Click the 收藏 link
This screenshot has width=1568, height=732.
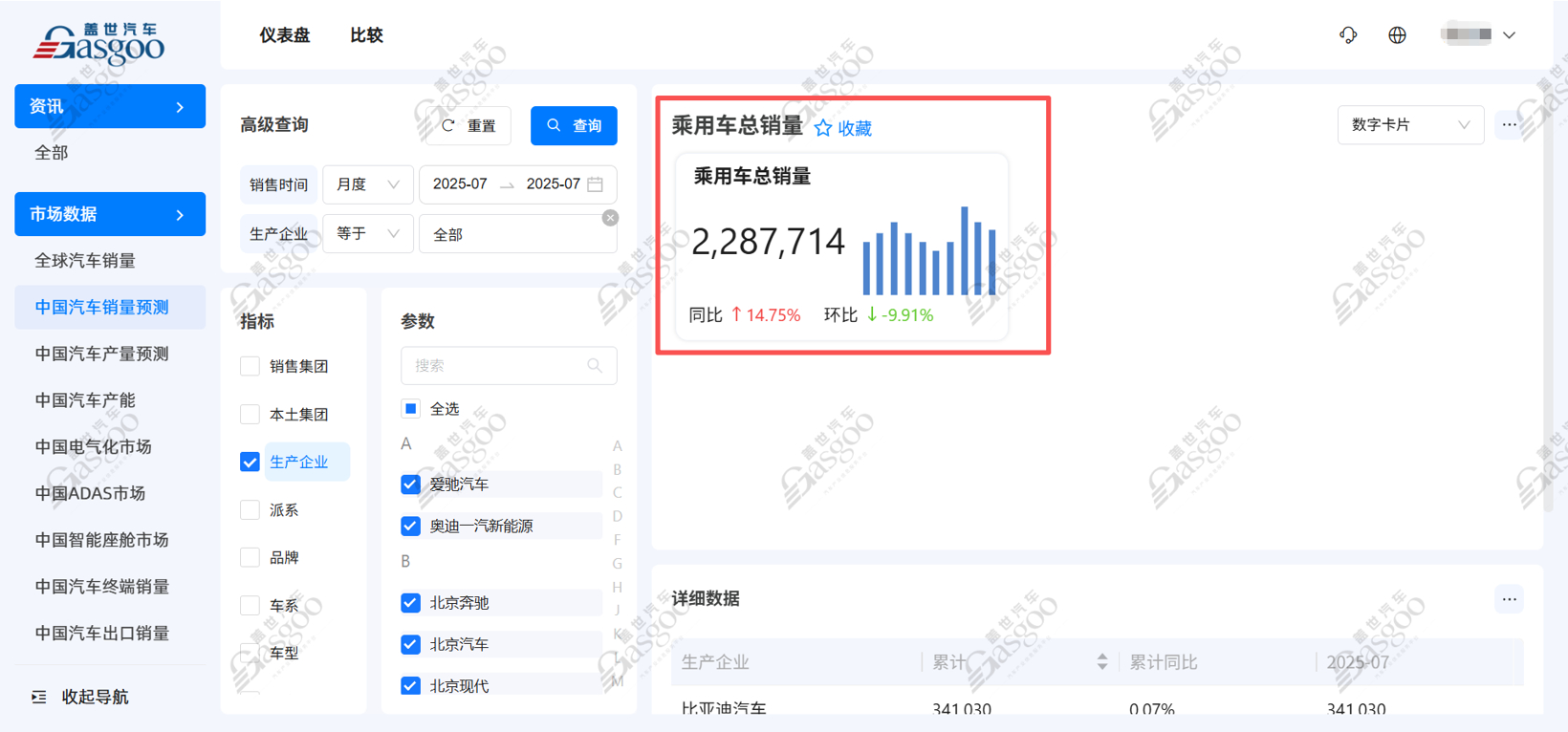[x=855, y=128]
